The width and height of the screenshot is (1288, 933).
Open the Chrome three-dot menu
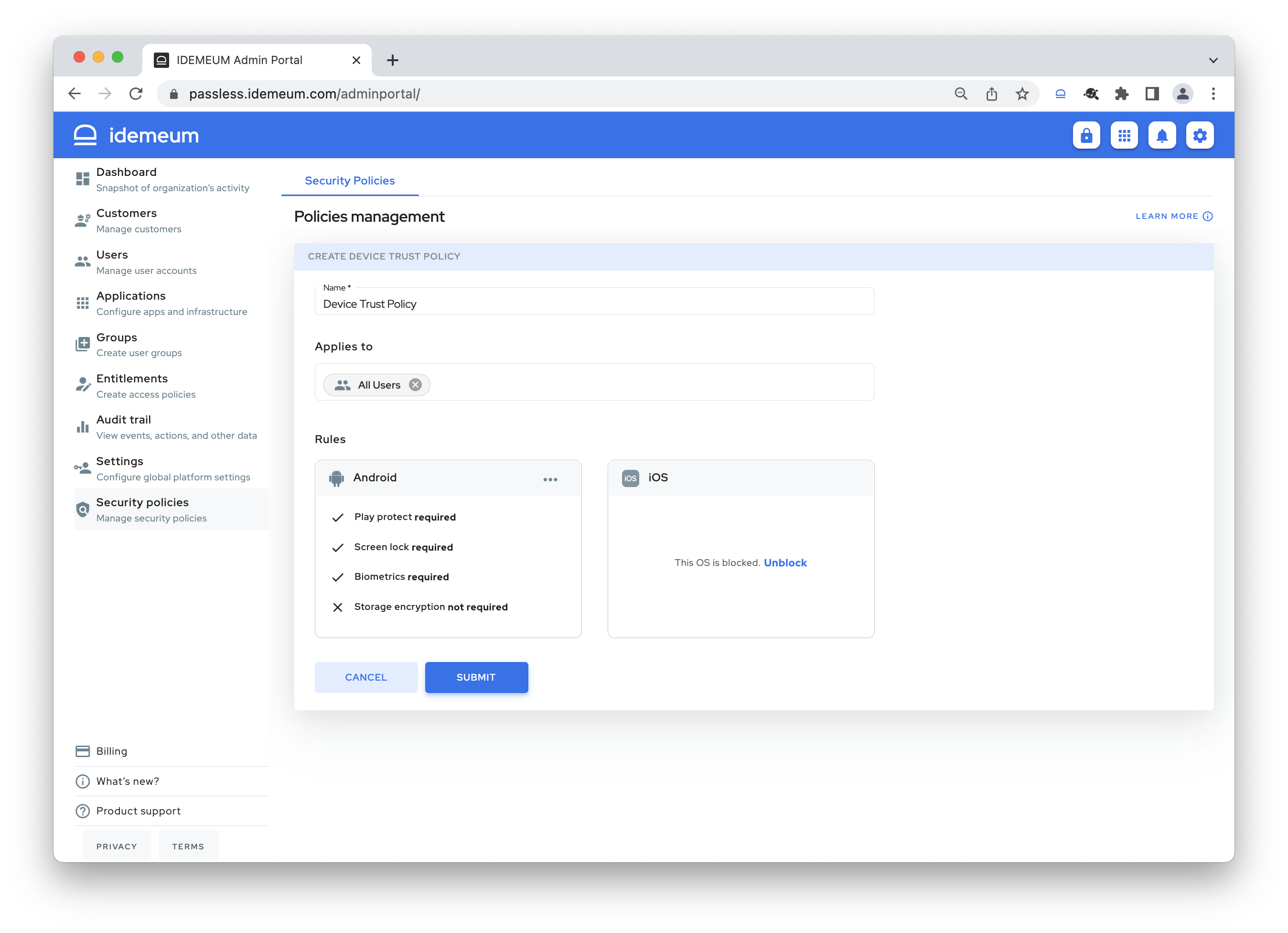click(x=1213, y=94)
